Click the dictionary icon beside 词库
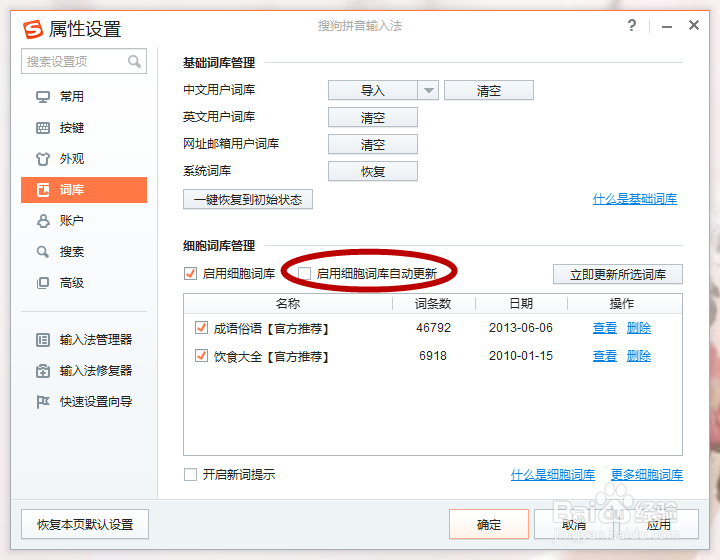The width and height of the screenshot is (720, 560). (x=43, y=190)
